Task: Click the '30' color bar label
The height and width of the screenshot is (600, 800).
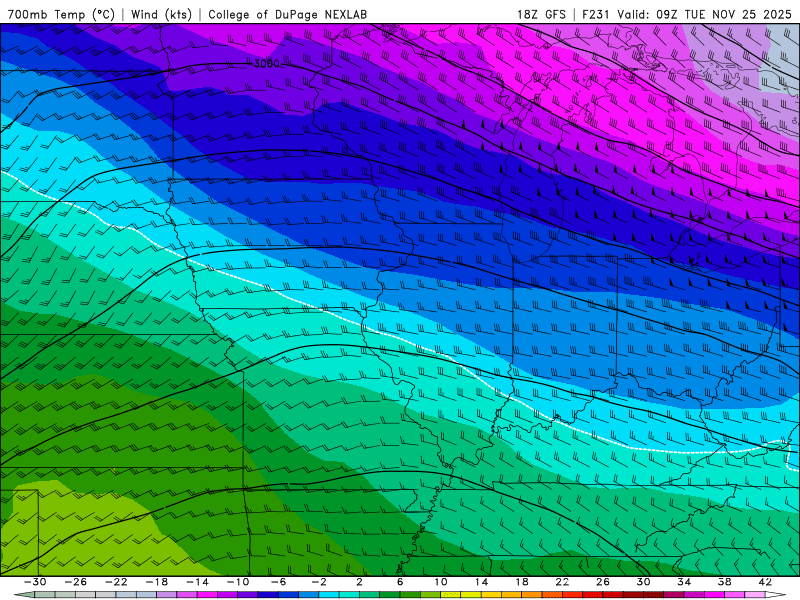Action: 643,582
